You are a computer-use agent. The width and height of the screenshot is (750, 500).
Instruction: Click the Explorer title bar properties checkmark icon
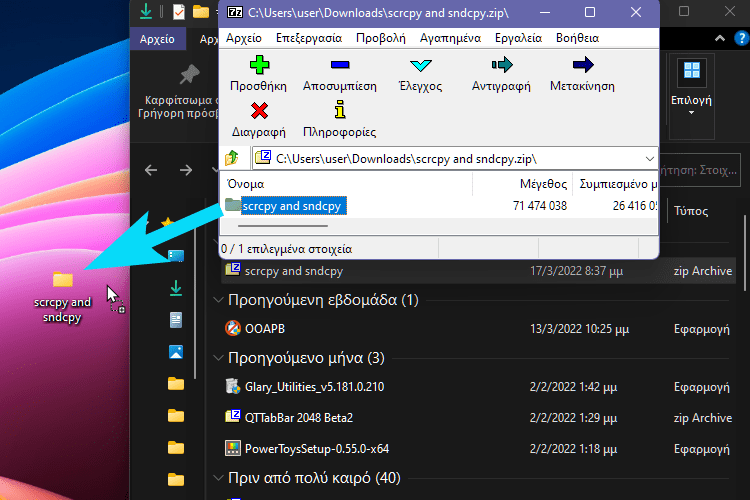click(x=178, y=12)
